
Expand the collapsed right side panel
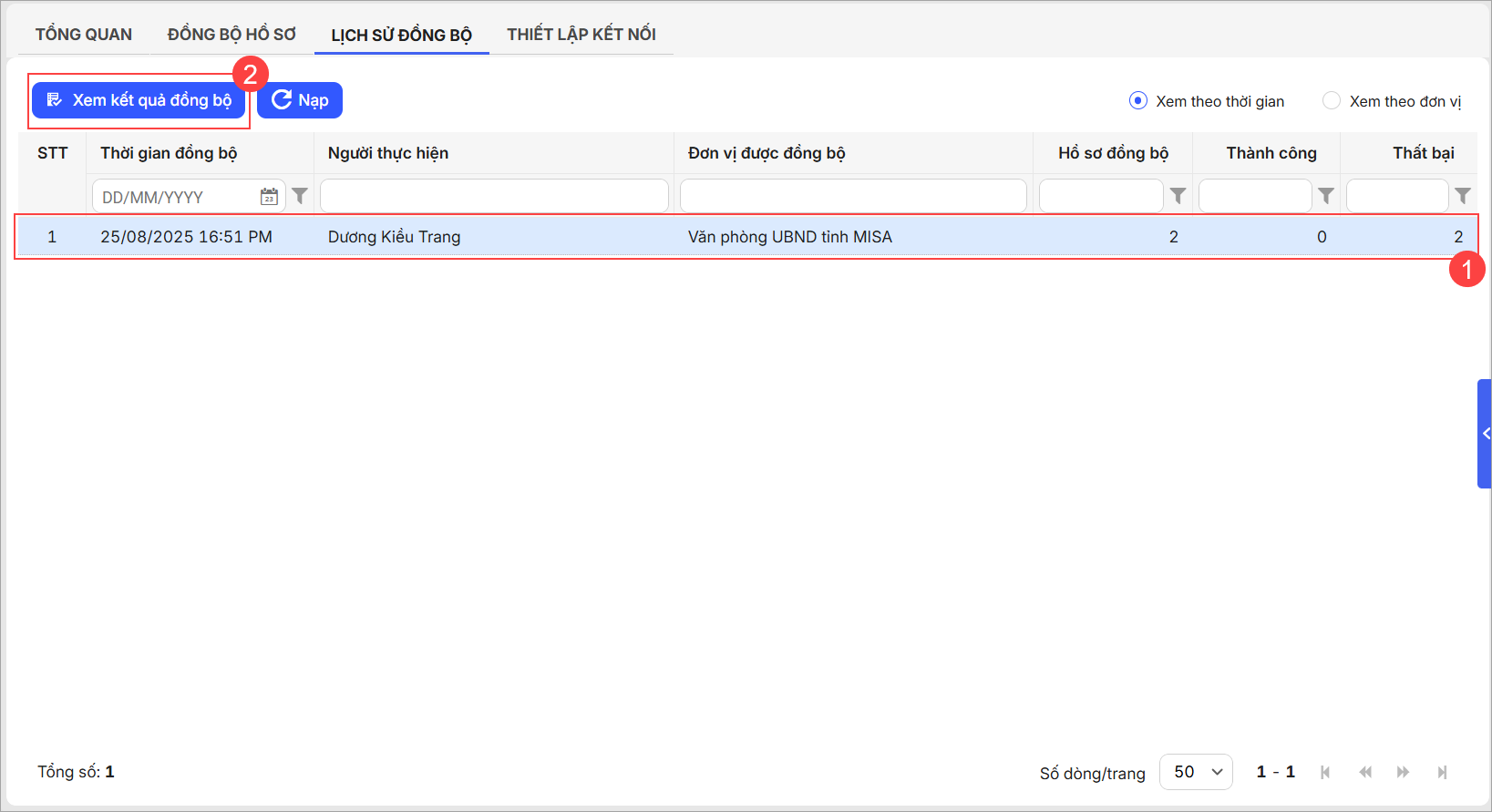[x=1485, y=434]
